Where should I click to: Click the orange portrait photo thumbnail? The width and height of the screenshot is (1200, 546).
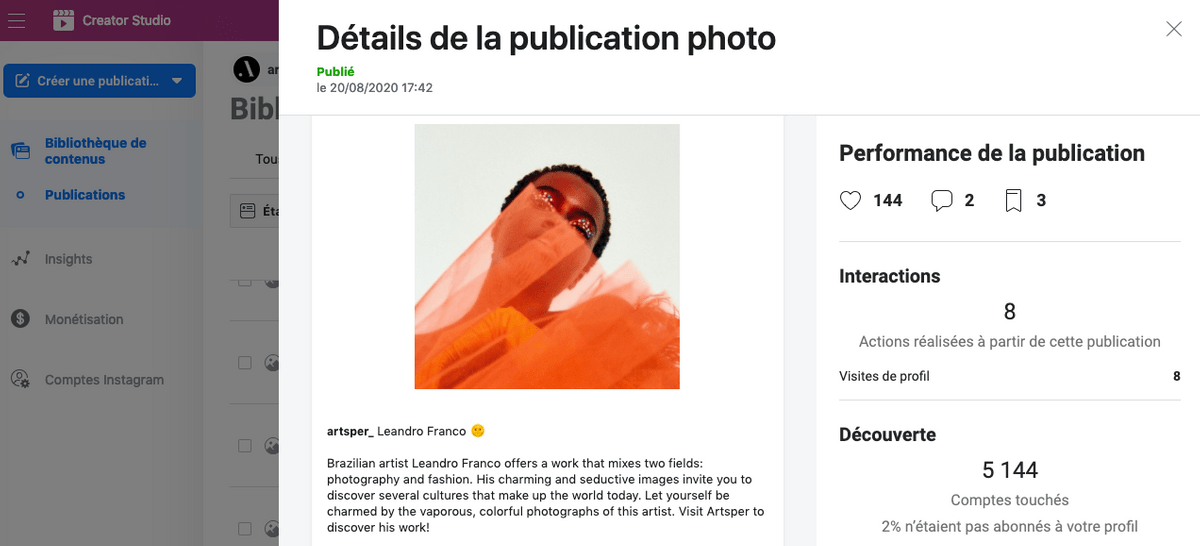547,256
